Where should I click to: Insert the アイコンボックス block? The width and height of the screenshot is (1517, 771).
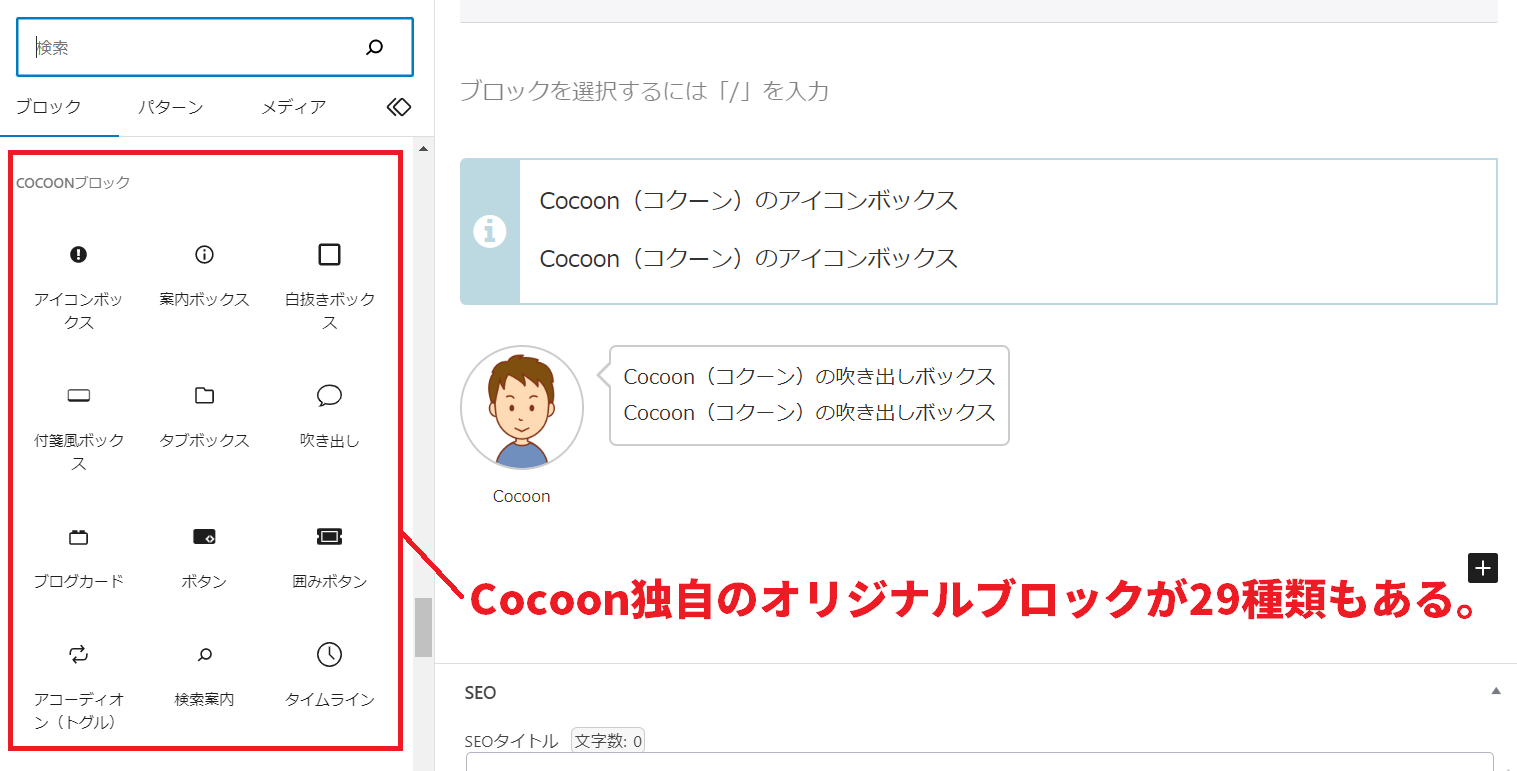(x=79, y=285)
